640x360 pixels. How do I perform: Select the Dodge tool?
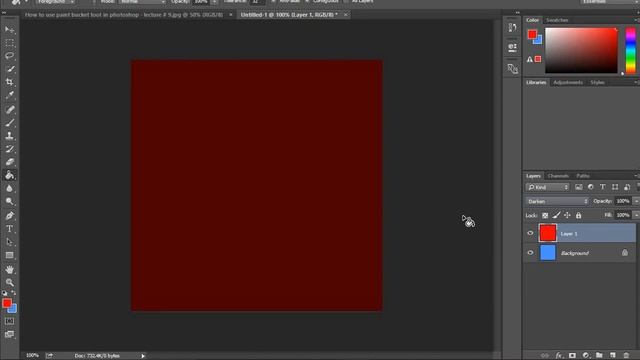(x=9, y=202)
